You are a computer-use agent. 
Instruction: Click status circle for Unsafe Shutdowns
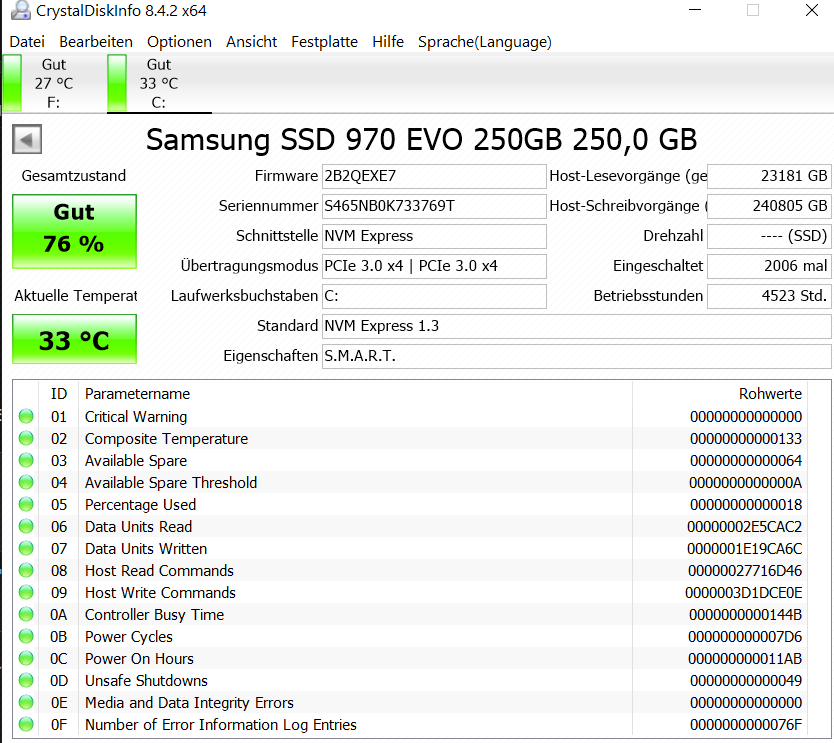click(26, 680)
